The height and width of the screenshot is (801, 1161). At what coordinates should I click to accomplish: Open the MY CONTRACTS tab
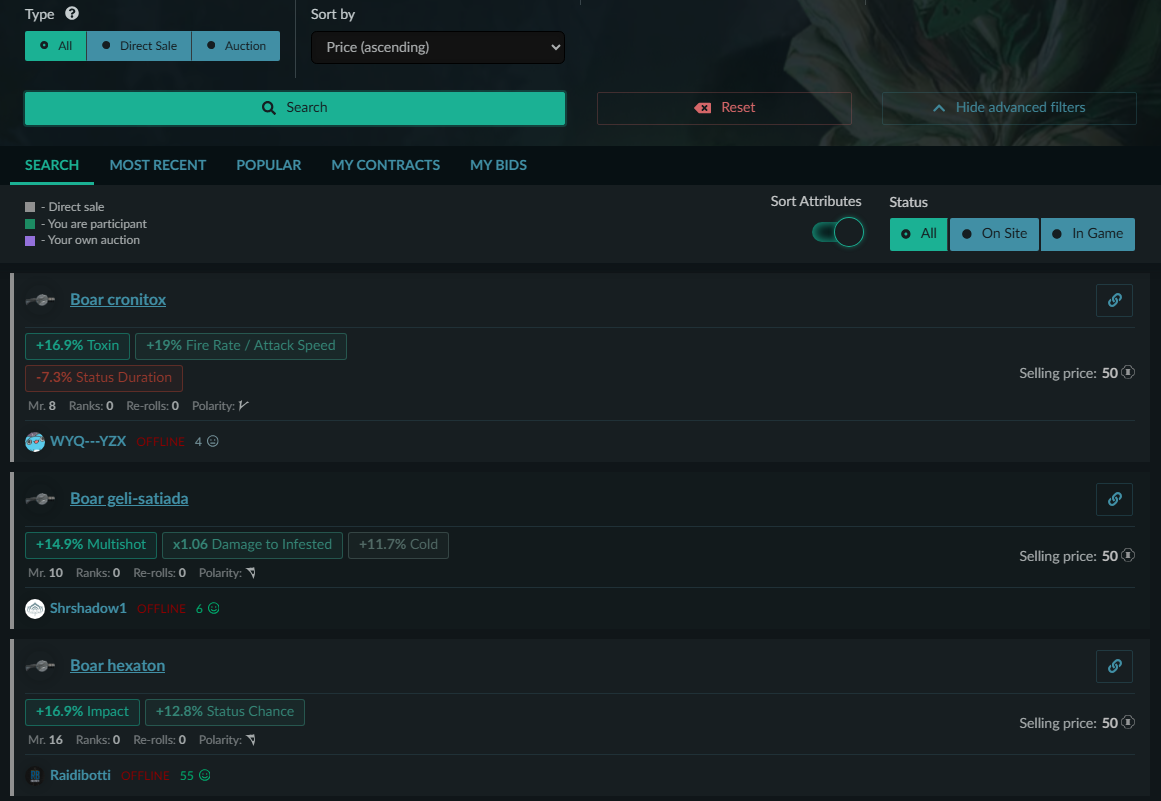tap(386, 165)
